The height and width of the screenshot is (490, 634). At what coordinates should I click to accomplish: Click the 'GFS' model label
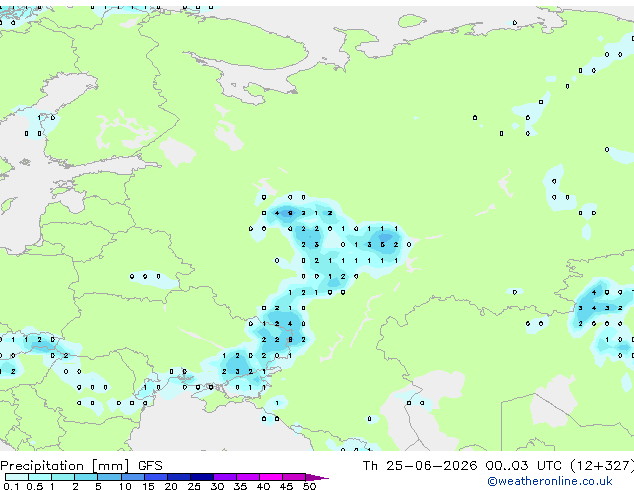(x=150, y=466)
